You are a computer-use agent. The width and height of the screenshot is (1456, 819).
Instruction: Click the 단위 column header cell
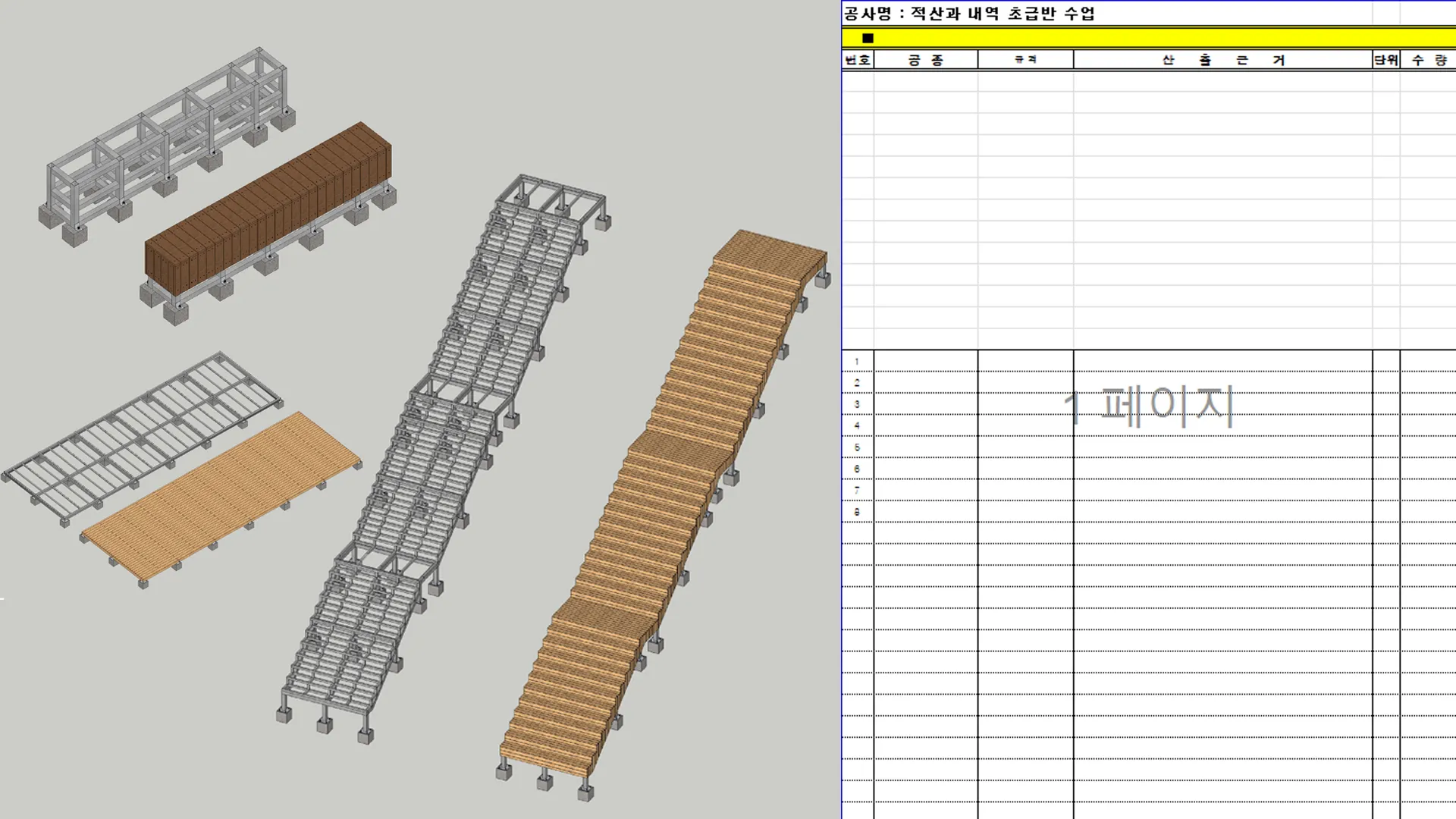tap(1386, 60)
